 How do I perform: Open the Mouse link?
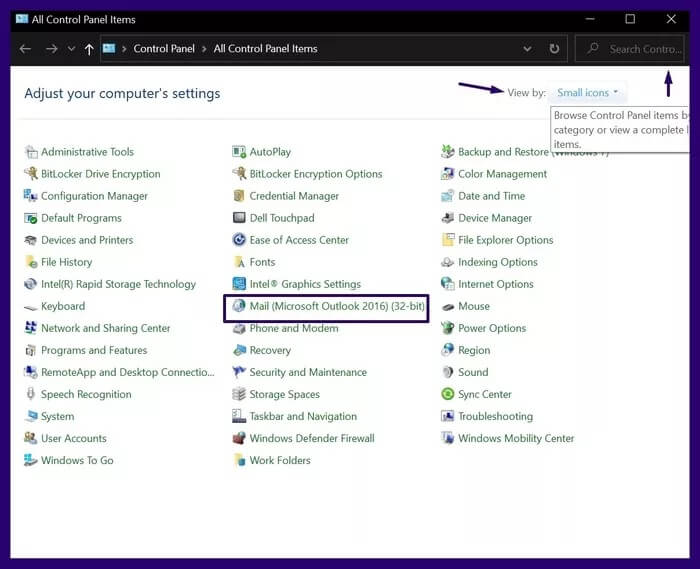coord(474,306)
